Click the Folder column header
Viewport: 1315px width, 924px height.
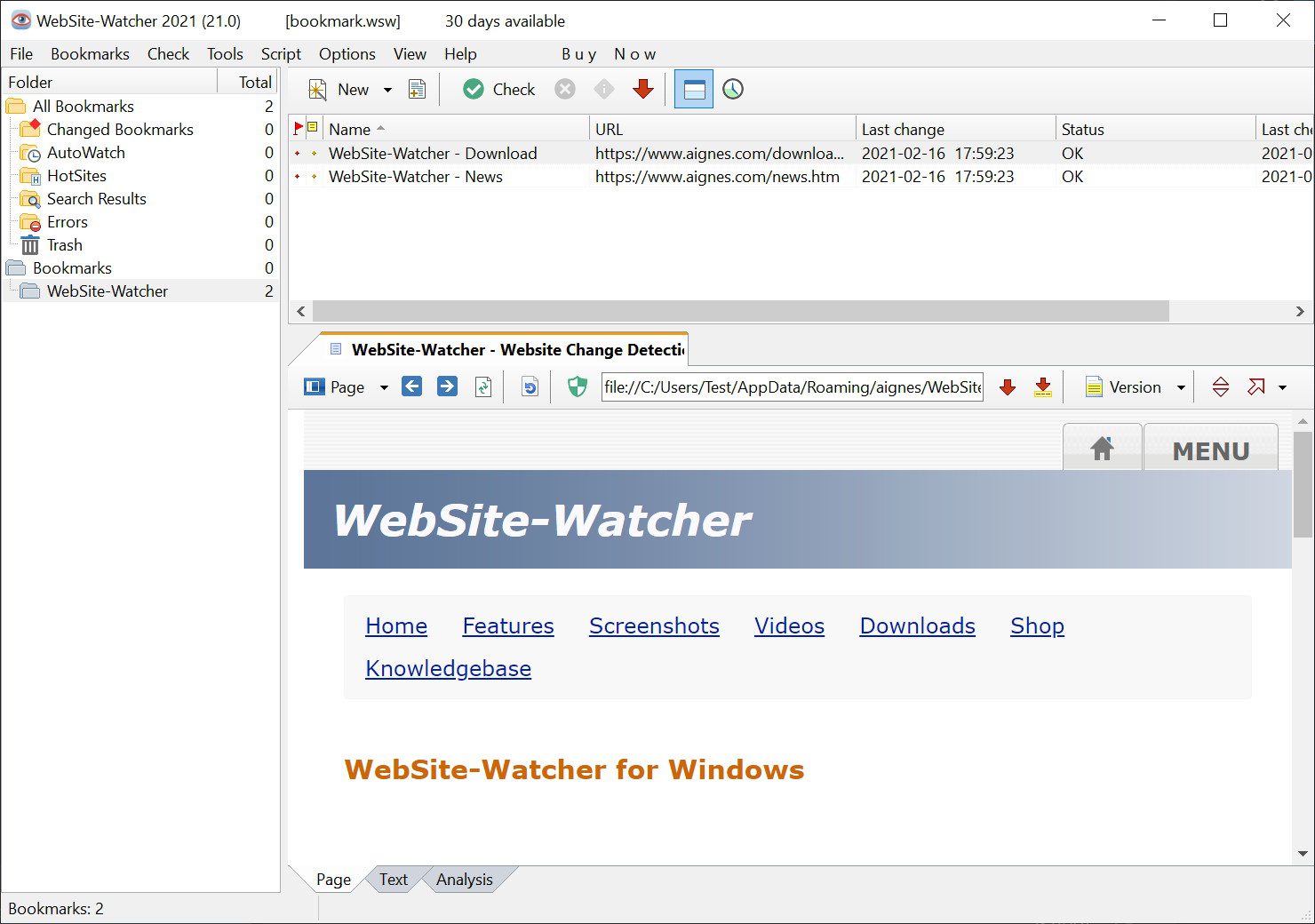(x=110, y=82)
